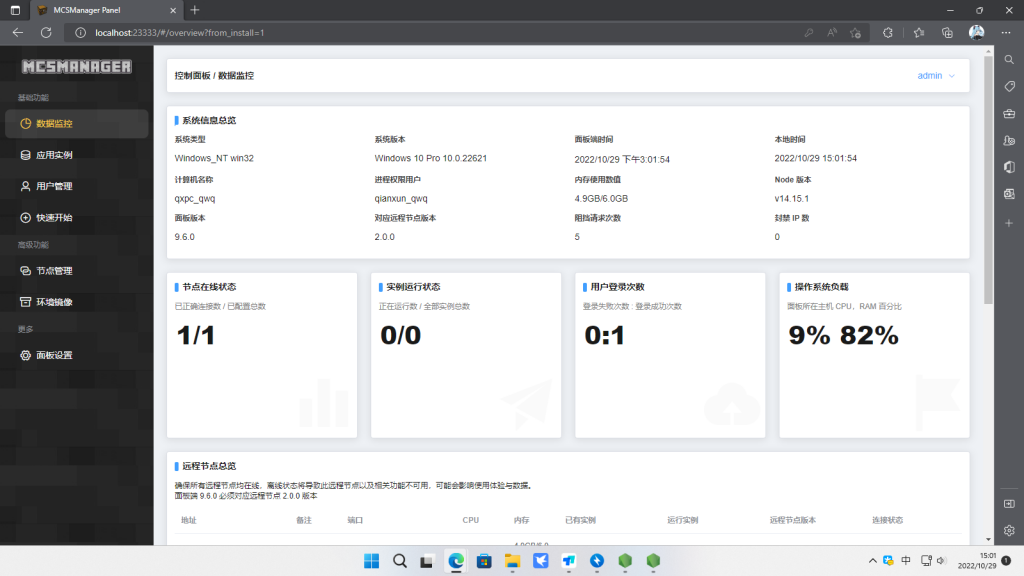
Task: Open the Windows Start menu
Action: [372, 561]
